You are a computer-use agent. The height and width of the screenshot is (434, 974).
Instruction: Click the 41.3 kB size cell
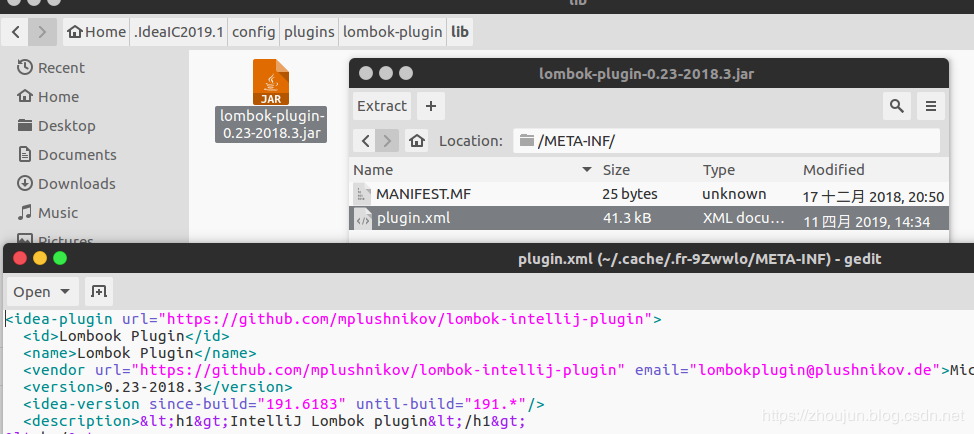tap(626, 219)
